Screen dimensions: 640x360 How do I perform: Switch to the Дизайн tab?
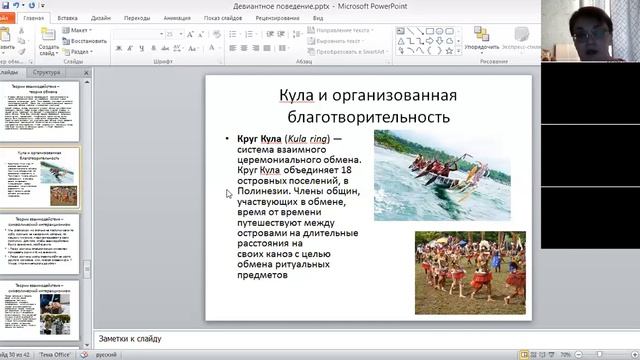point(101,18)
